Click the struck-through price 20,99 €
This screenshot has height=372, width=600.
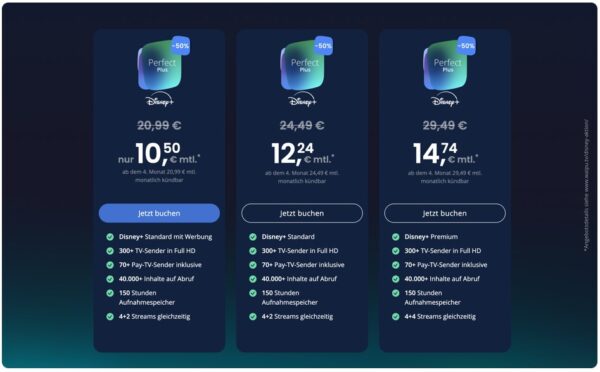(x=159, y=125)
